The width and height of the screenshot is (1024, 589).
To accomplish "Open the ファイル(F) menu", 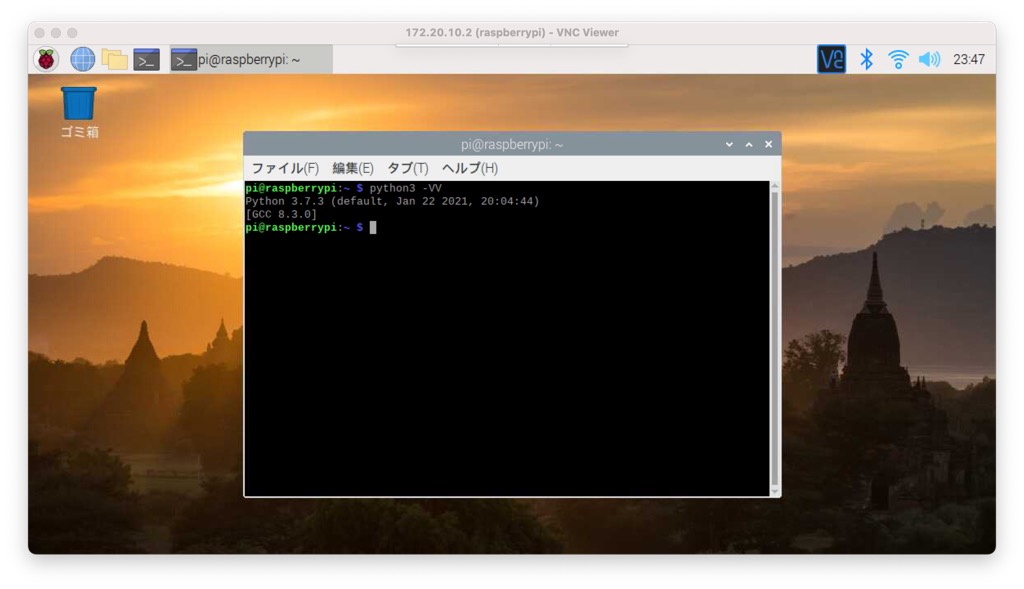I will [x=285, y=168].
